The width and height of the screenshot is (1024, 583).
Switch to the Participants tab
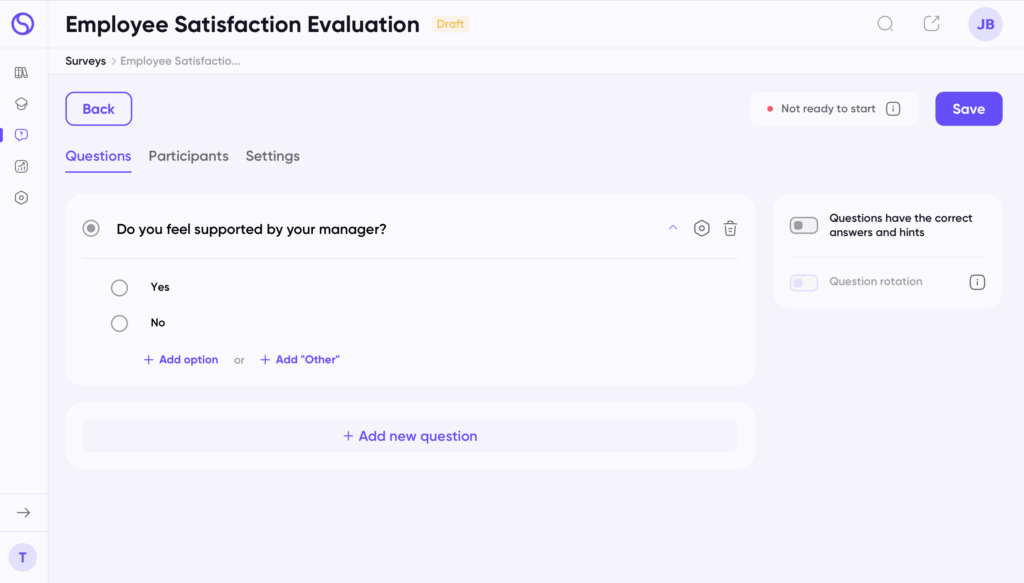(188, 156)
